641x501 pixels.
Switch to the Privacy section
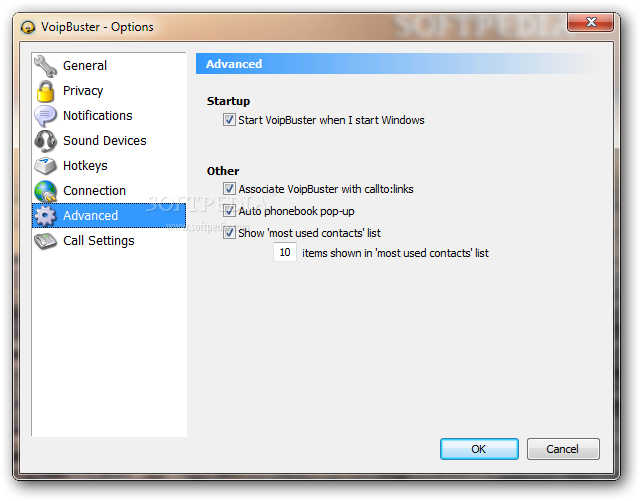coord(109,91)
